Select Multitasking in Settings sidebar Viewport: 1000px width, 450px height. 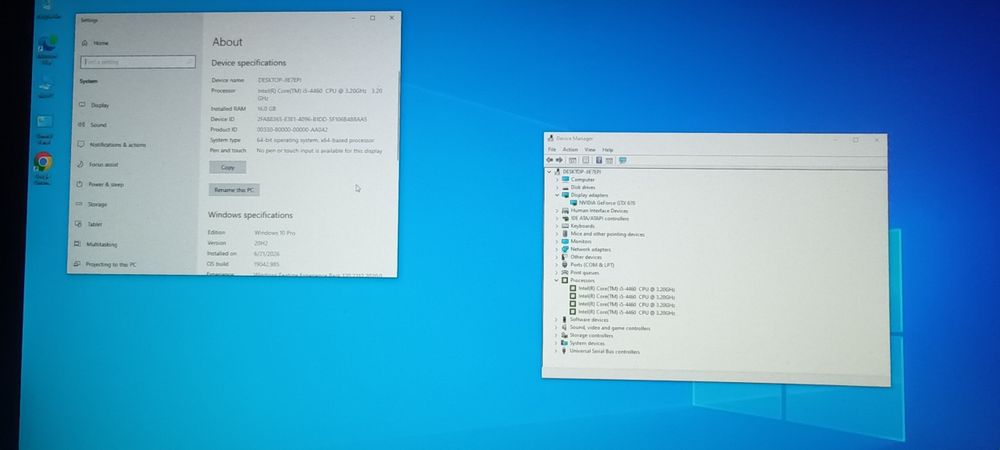(x=96, y=244)
